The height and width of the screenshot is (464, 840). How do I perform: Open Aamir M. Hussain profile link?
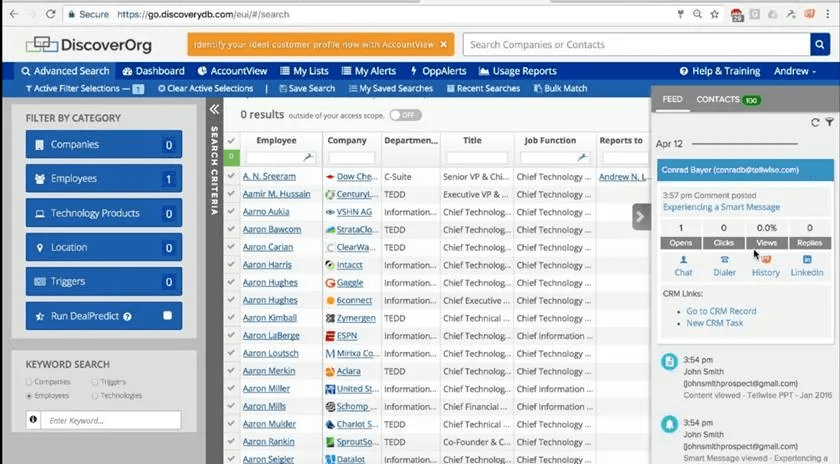click(x=276, y=194)
